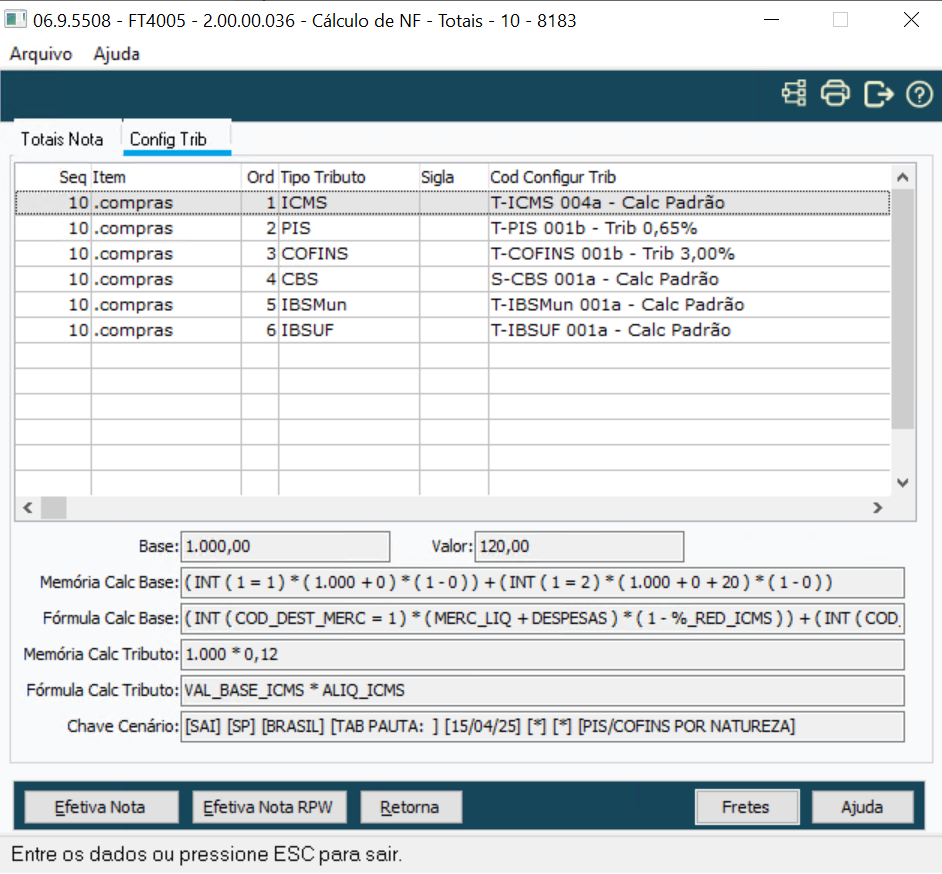Click the Memória Calc Base field
This screenshot has width=942, height=874.
point(542,583)
